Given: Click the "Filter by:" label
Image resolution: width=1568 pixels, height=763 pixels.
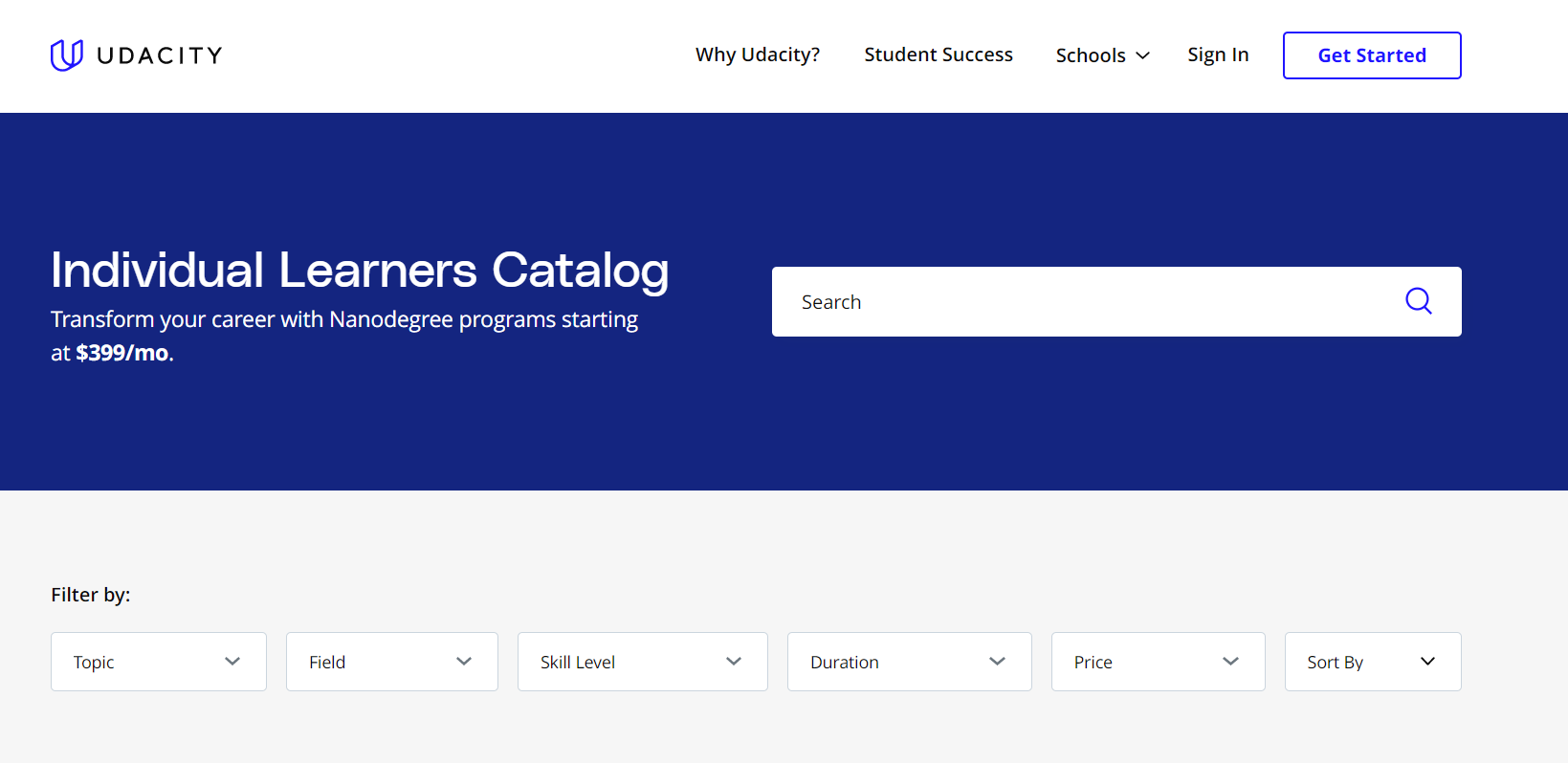Looking at the screenshot, I should tap(91, 595).
